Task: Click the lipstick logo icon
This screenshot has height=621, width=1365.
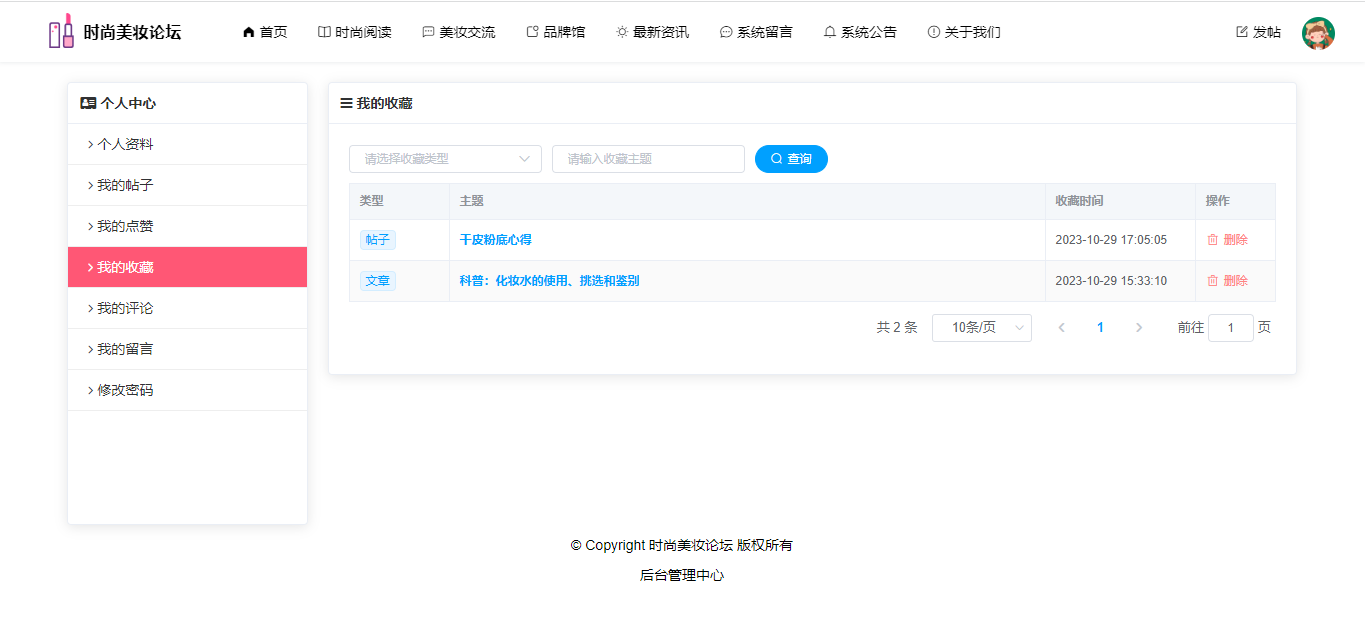Action: pyautogui.click(x=61, y=31)
